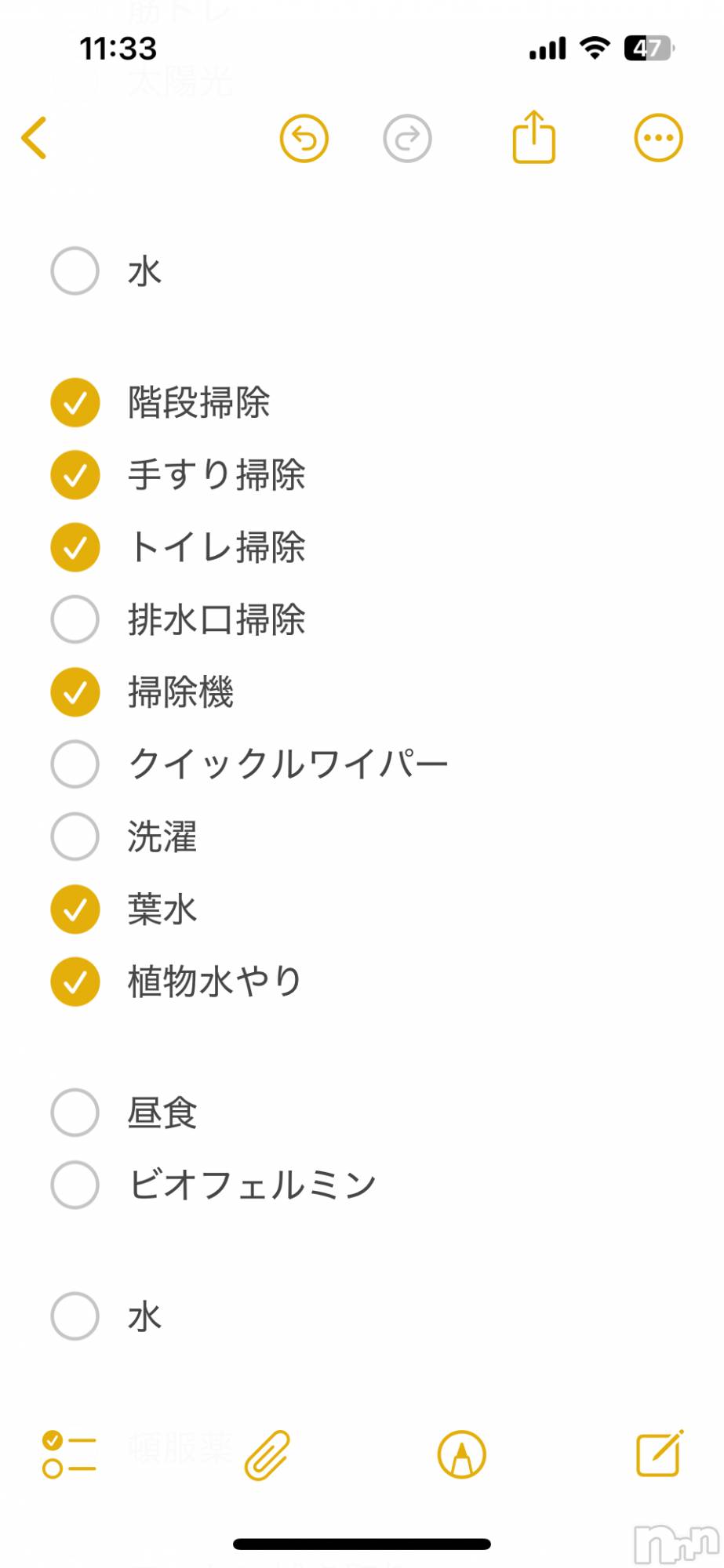Uncheck the 植物水やり item

tap(75, 982)
